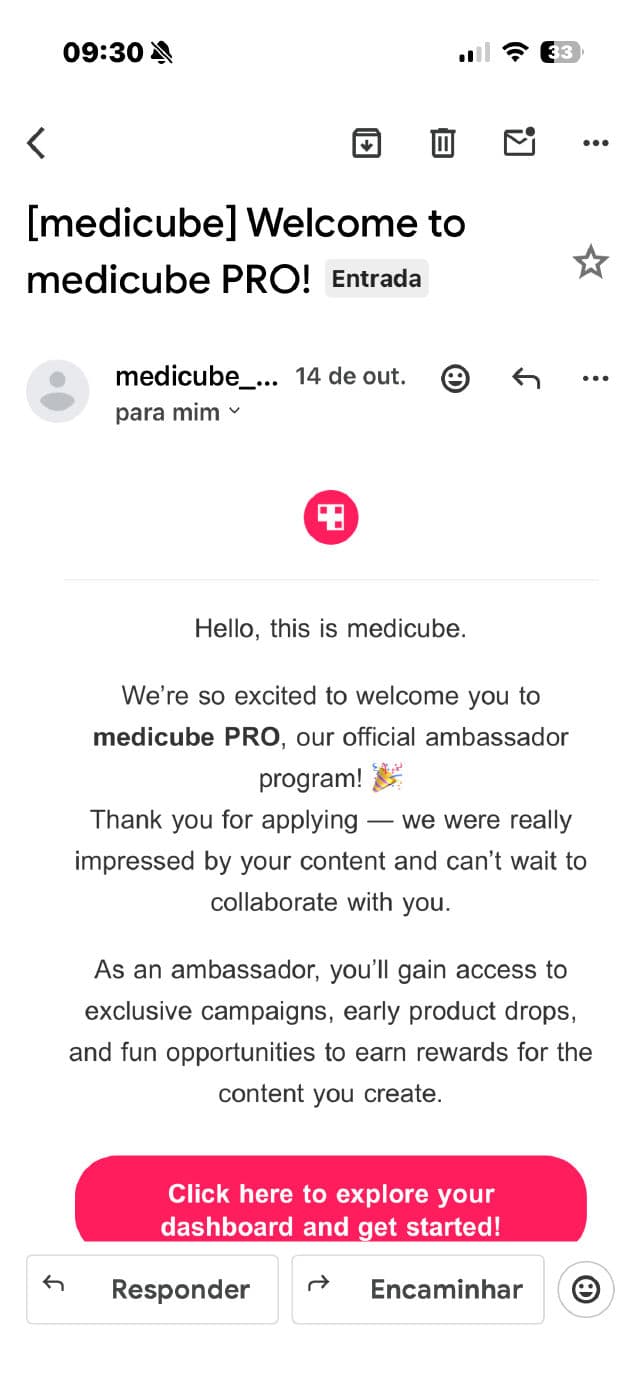Image resolution: width=640 pixels, height=1391 pixels.
Task: Tap the email subject title
Action: (245, 251)
